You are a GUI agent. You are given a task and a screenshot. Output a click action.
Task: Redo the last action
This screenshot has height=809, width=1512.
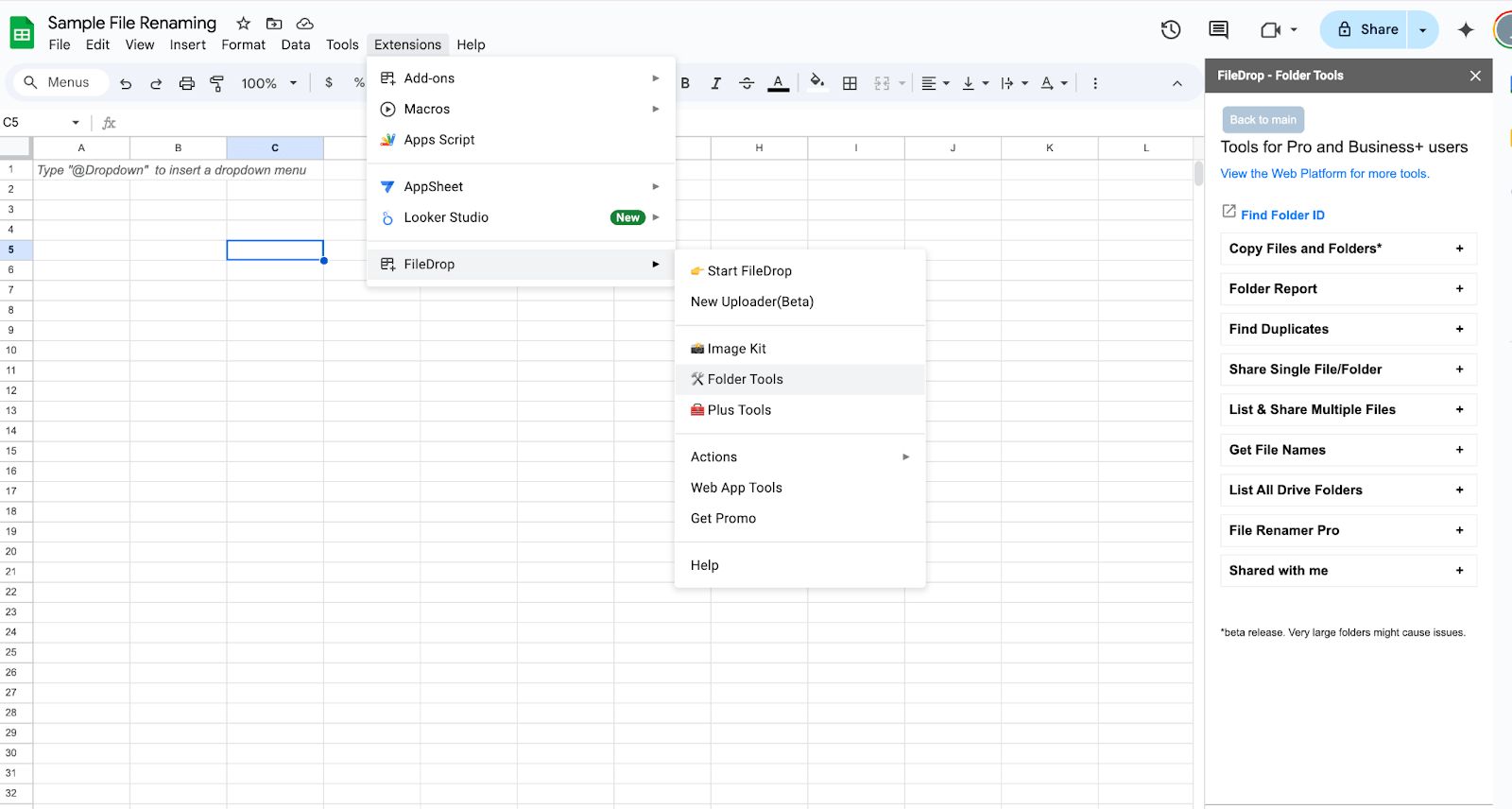156,83
